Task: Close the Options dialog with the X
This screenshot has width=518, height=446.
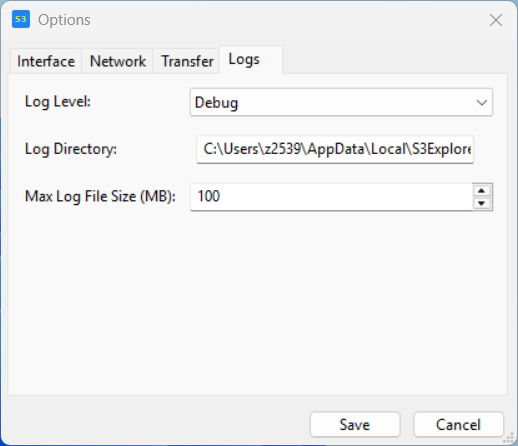Action: coord(496,20)
